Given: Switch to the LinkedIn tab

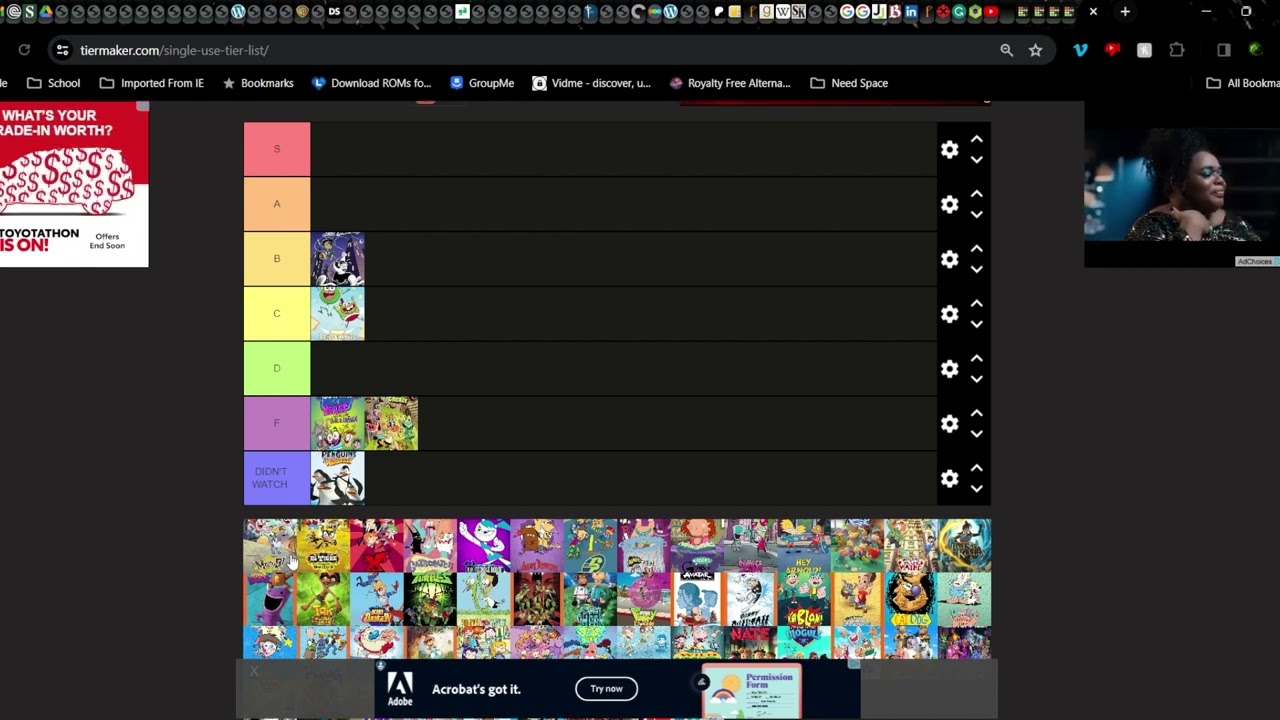Looking at the screenshot, I should pyautogui.click(x=911, y=12).
